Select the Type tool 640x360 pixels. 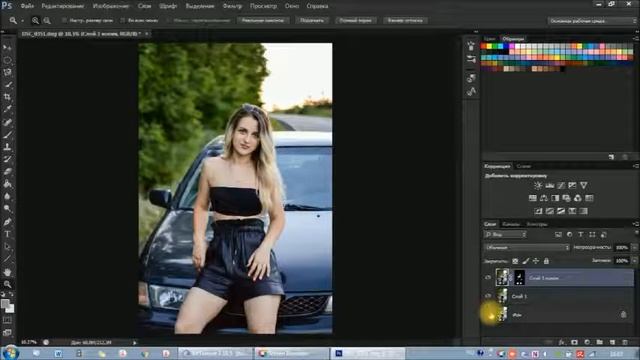[7, 234]
